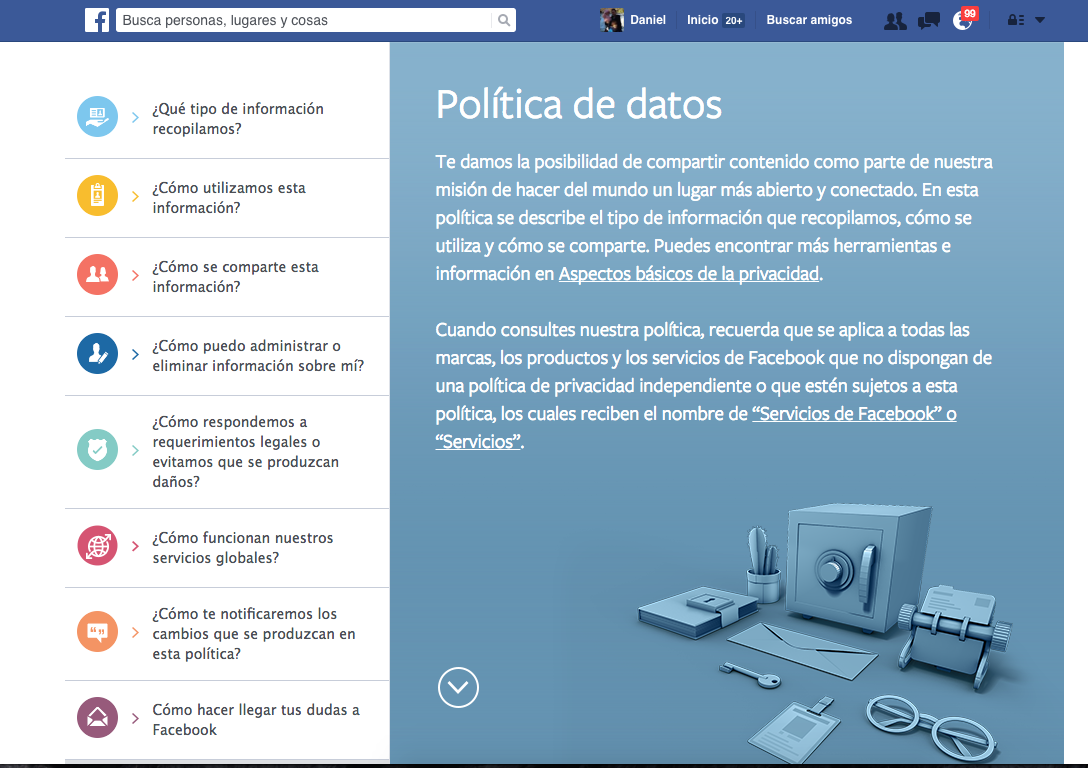Click the dark blue person-edit icon

coord(97,354)
